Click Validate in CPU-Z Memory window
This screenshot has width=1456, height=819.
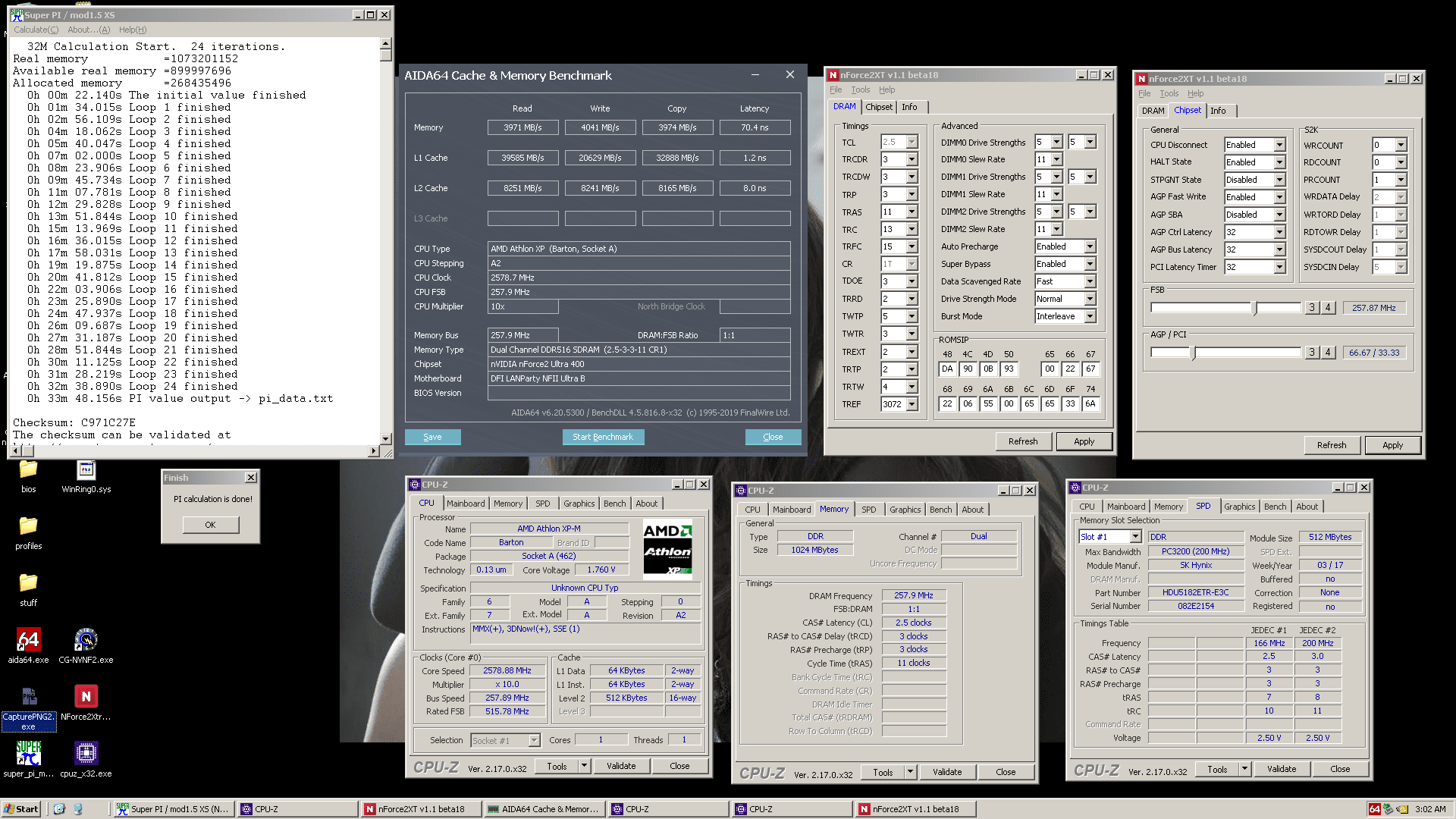click(946, 772)
